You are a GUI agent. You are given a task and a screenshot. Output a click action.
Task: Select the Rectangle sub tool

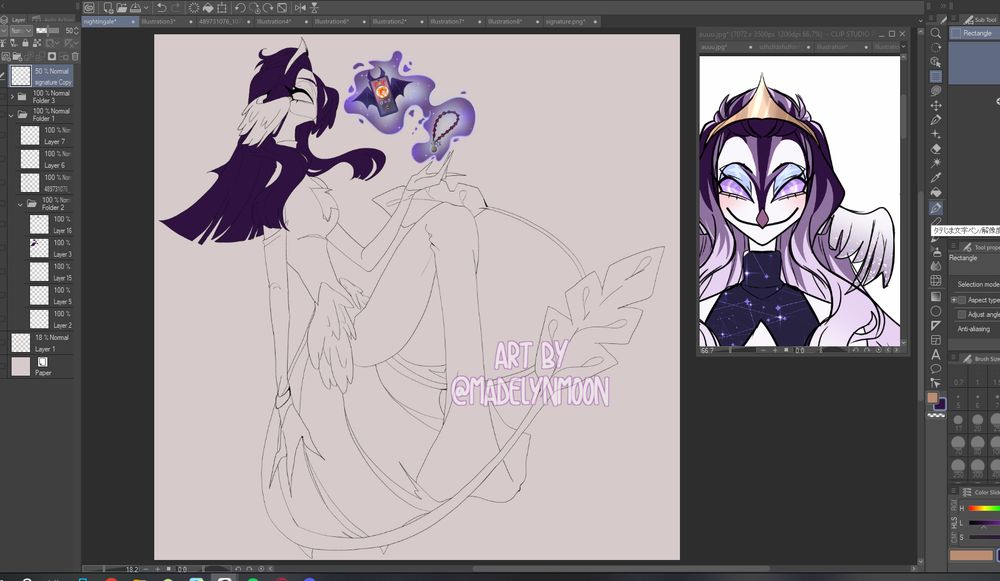[x=974, y=33]
